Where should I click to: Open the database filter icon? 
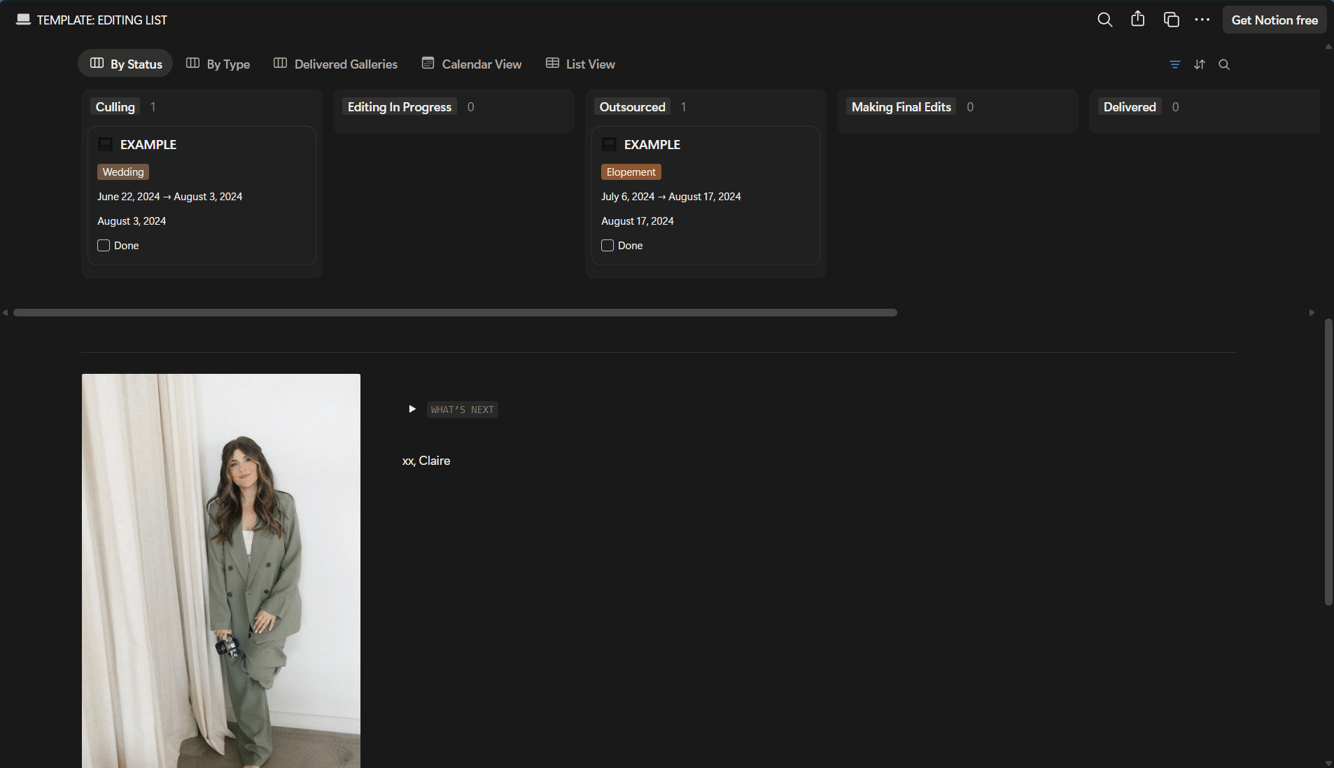(1175, 64)
